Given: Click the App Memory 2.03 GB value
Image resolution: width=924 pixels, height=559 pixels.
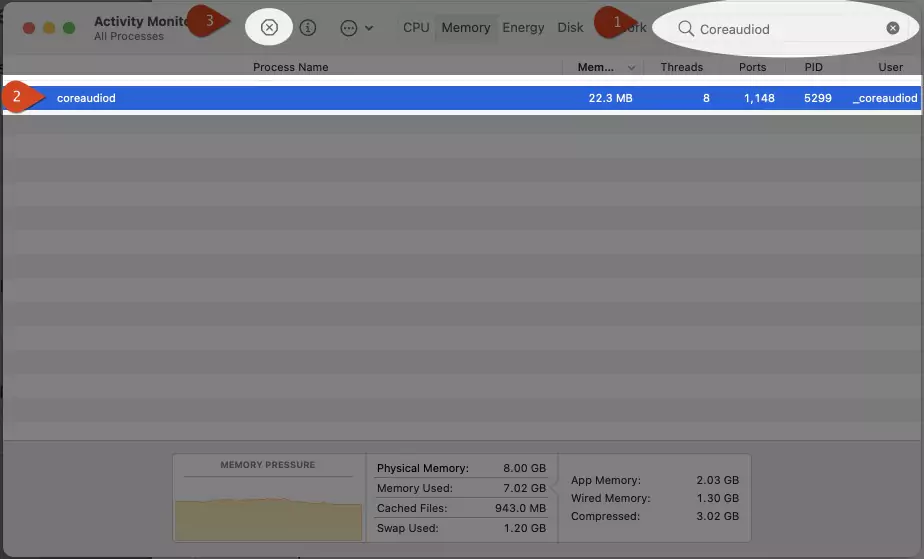Looking at the screenshot, I should (x=717, y=480).
